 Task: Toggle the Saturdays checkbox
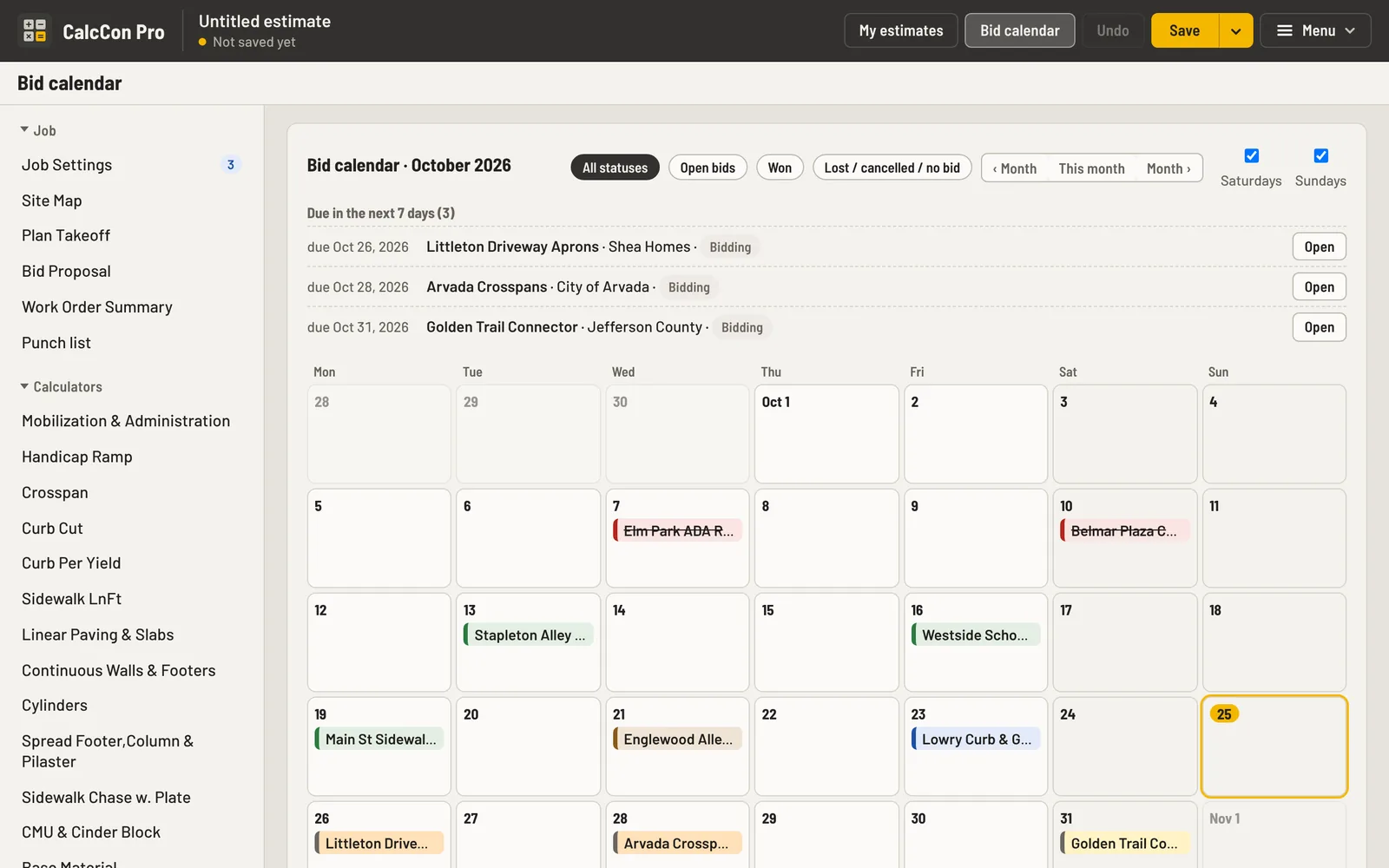1251,155
